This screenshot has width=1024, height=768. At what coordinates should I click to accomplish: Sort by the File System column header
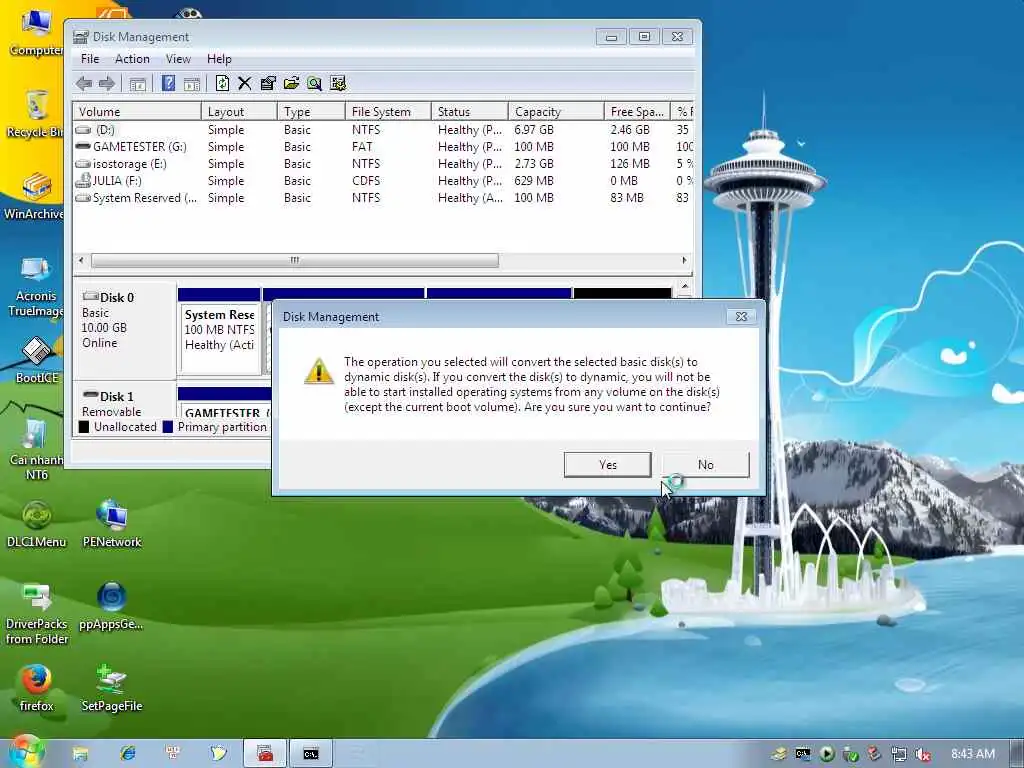pyautogui.click(x=388, y=112)
